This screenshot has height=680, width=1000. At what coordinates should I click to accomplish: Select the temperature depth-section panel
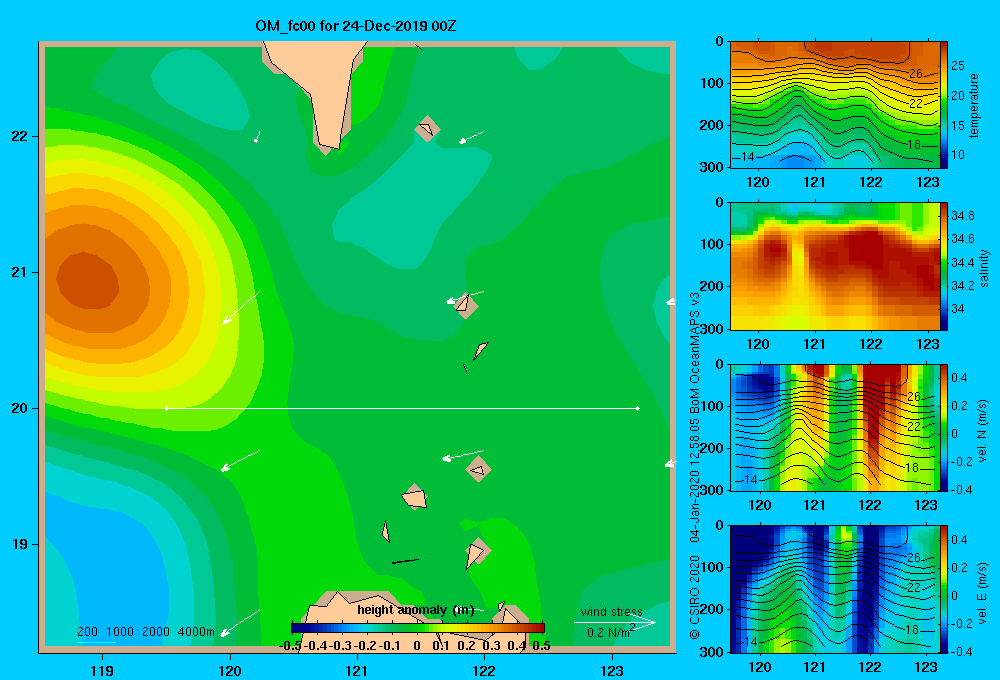pos(834,105)
